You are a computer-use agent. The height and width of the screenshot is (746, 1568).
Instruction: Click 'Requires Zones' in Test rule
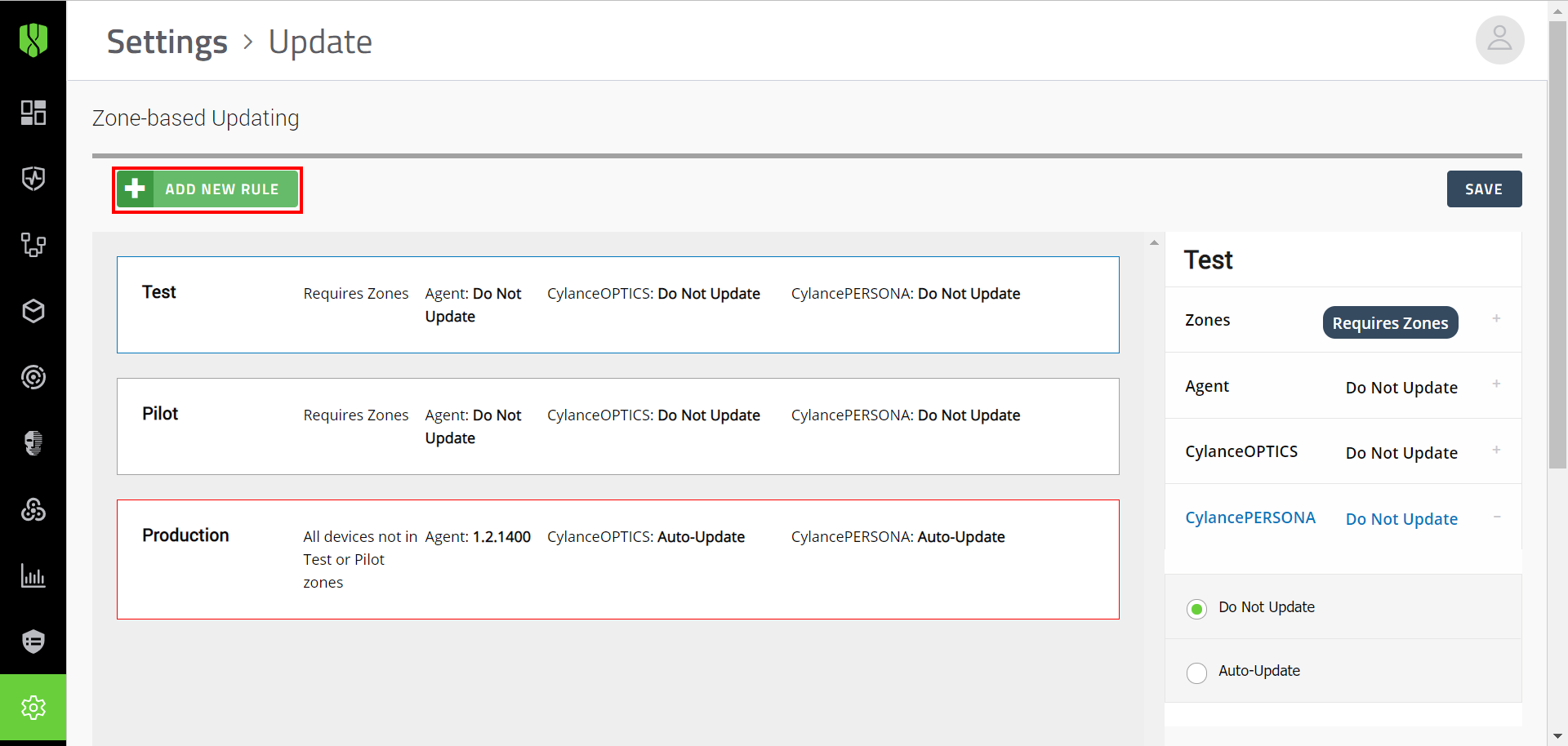356,294
